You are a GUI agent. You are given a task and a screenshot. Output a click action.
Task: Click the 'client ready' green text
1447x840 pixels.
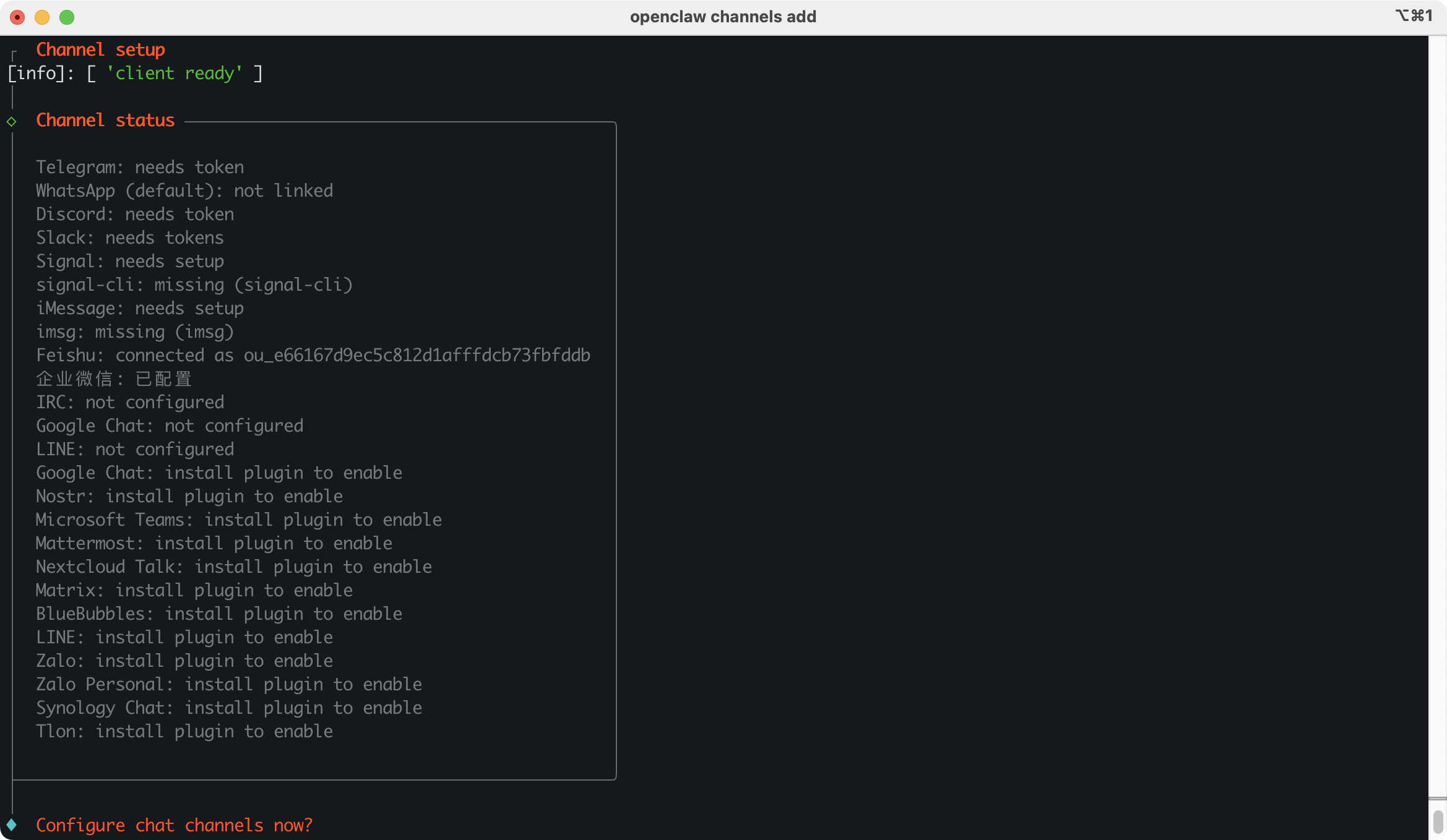[174, 74]
